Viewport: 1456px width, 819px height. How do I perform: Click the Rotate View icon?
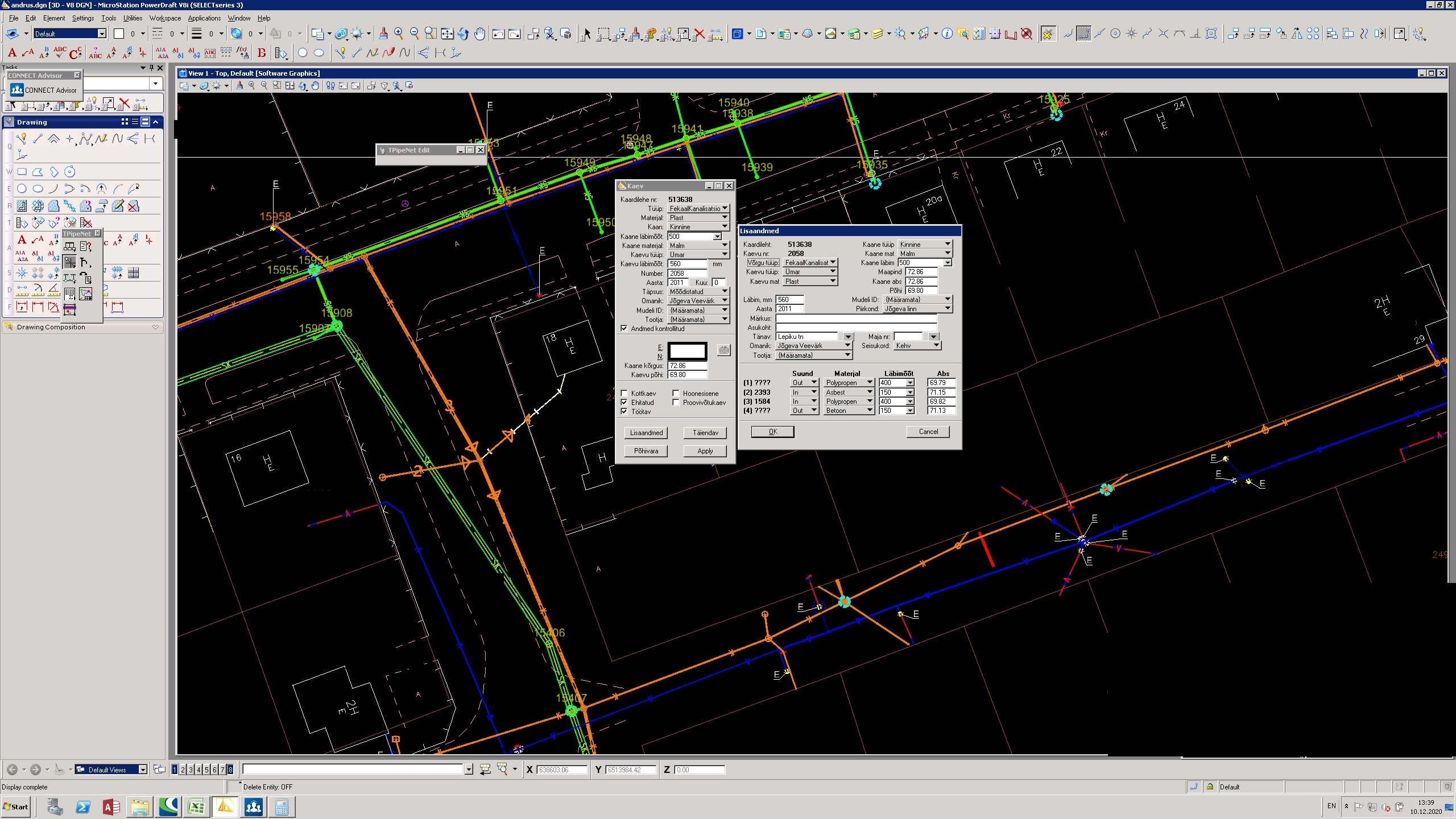coord(463,34)
